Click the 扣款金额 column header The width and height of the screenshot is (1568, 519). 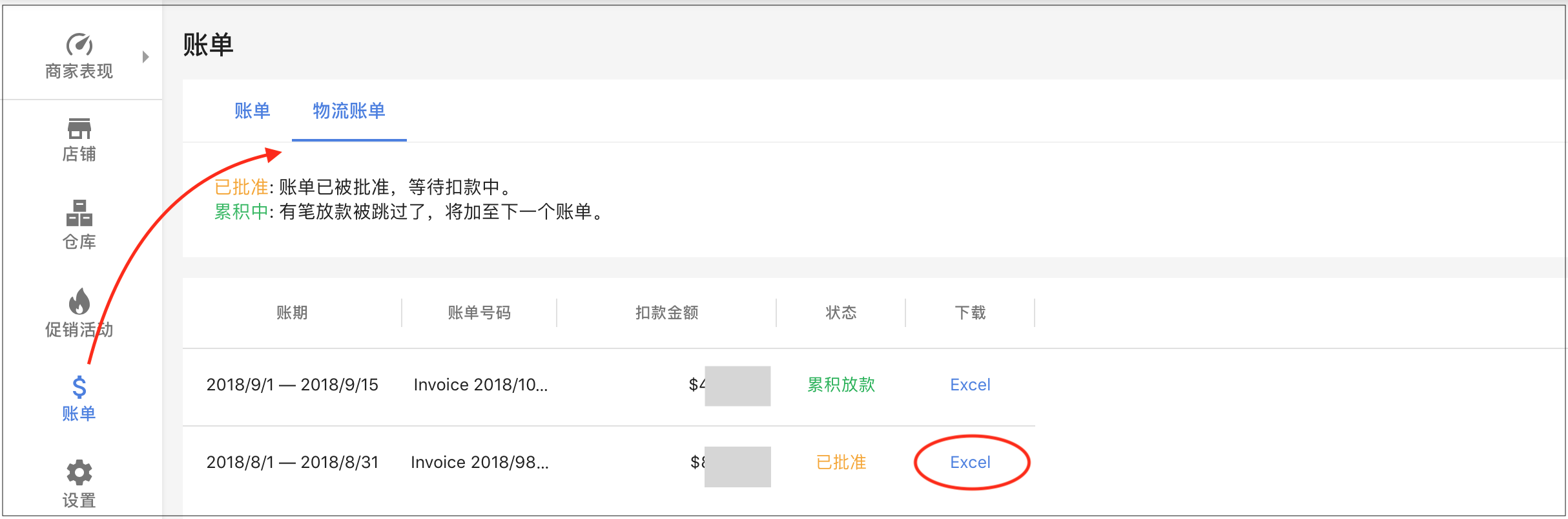pos(666,313)
